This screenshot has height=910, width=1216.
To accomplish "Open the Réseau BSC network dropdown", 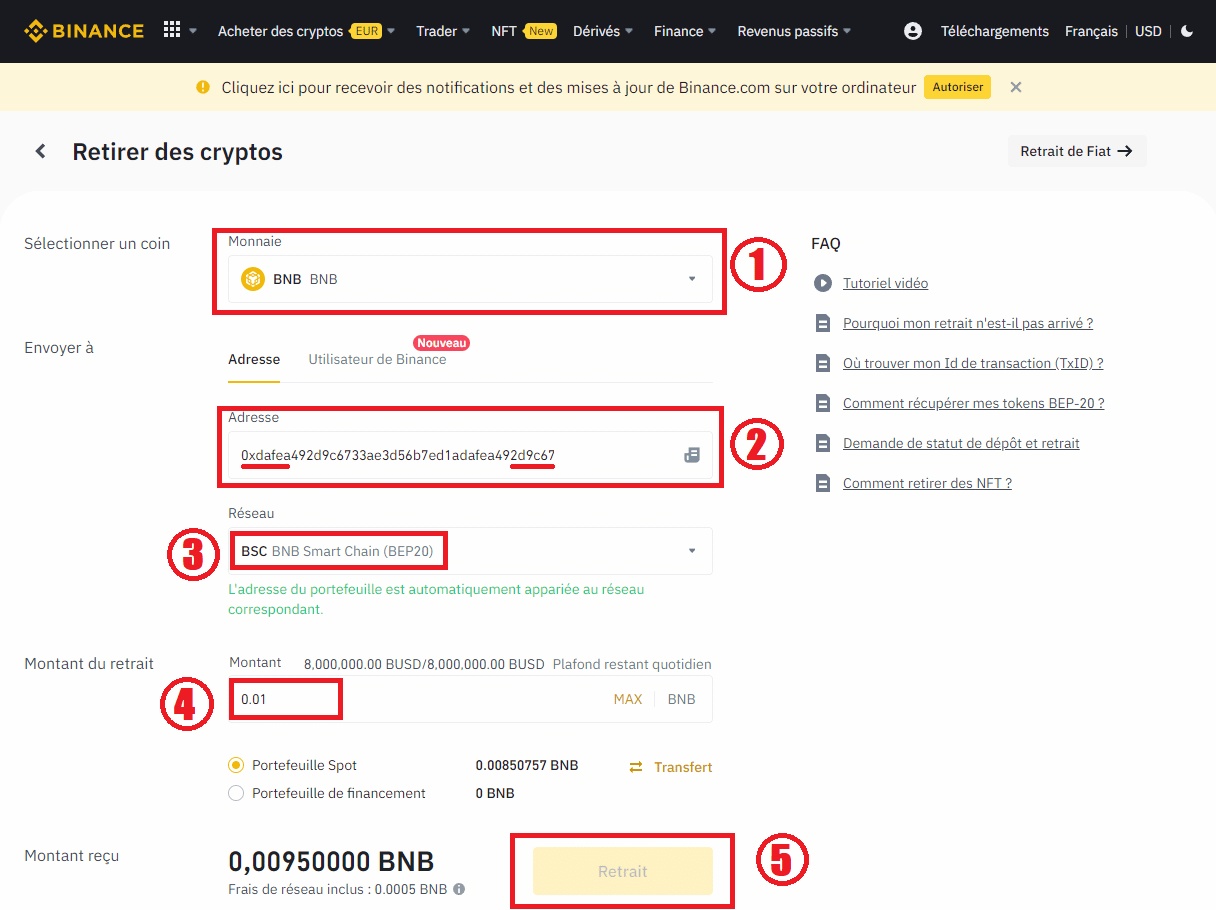I will point(691,550).
